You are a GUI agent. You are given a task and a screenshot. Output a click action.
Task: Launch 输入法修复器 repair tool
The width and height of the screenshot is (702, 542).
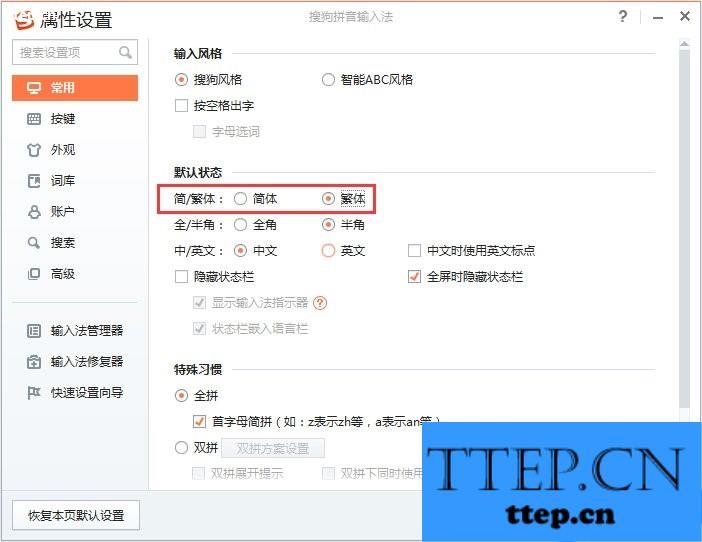[75, 362]
